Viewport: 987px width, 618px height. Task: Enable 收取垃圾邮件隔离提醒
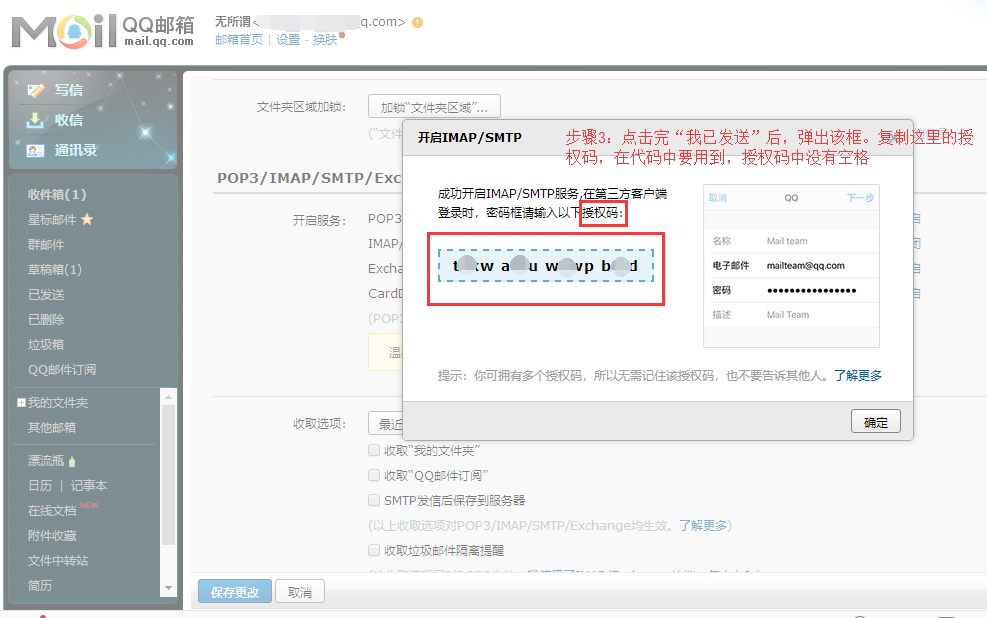point(374,550)
